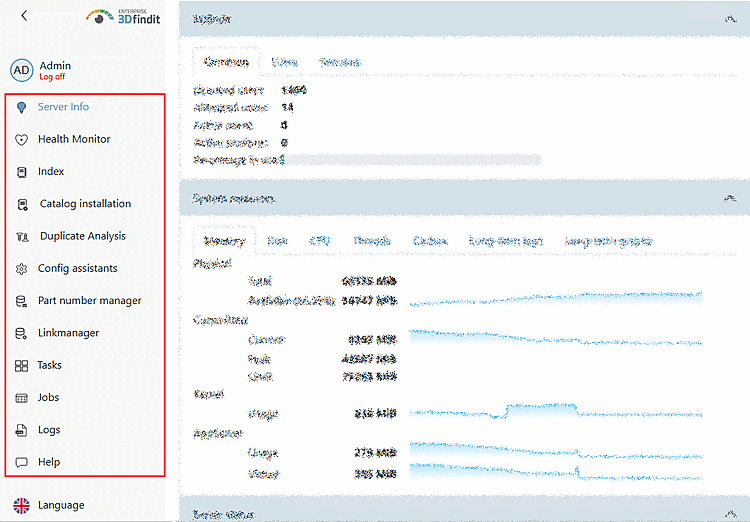750x522 pixels.
Task: Open the Disk tab
Action: (277, 241)
